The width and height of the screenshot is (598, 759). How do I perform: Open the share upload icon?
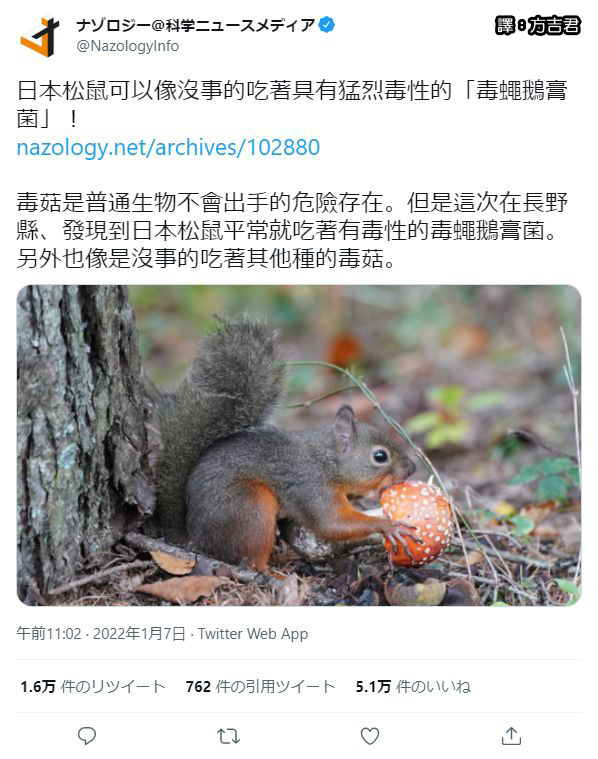tap(511, 736)
